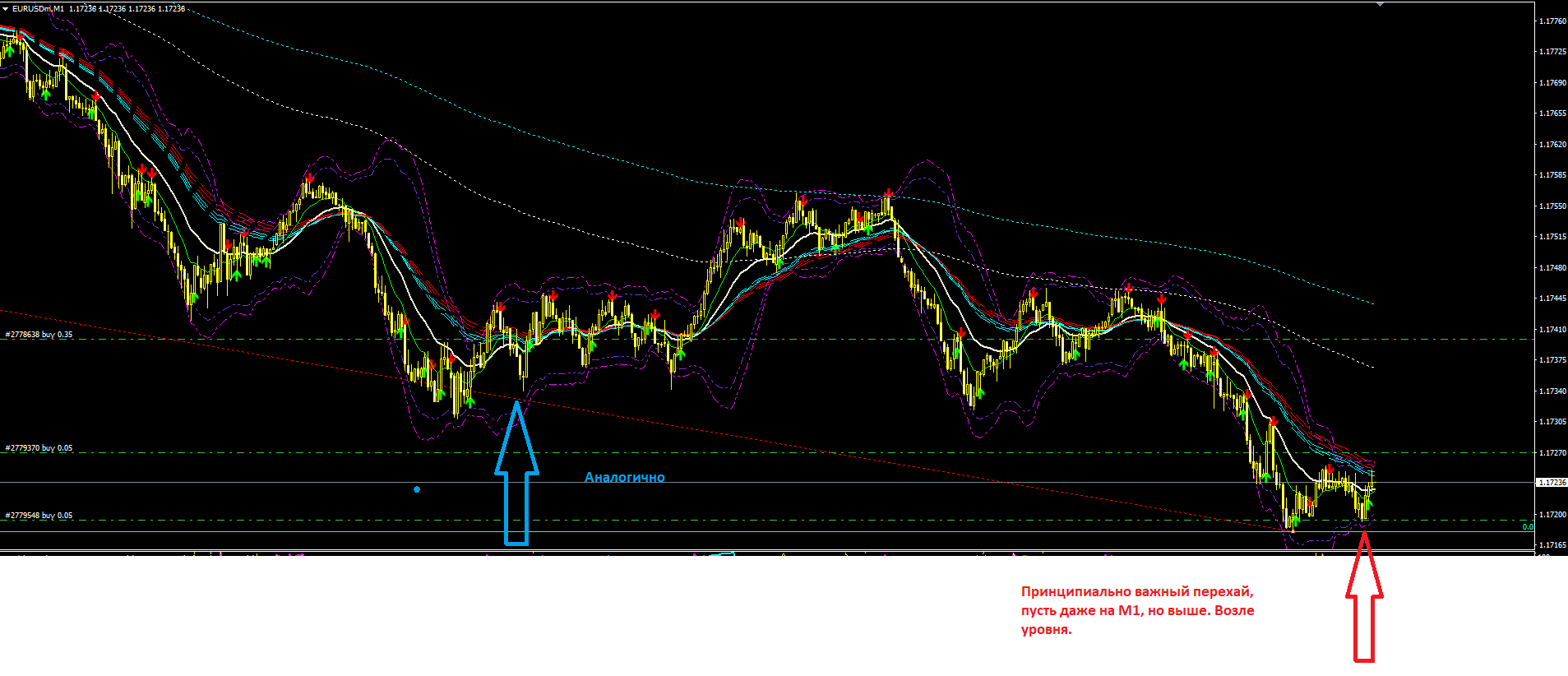Click price scale value 1.17165
The height and width of the screenshot is (676, 1568).
click(x=1552, y=545)
